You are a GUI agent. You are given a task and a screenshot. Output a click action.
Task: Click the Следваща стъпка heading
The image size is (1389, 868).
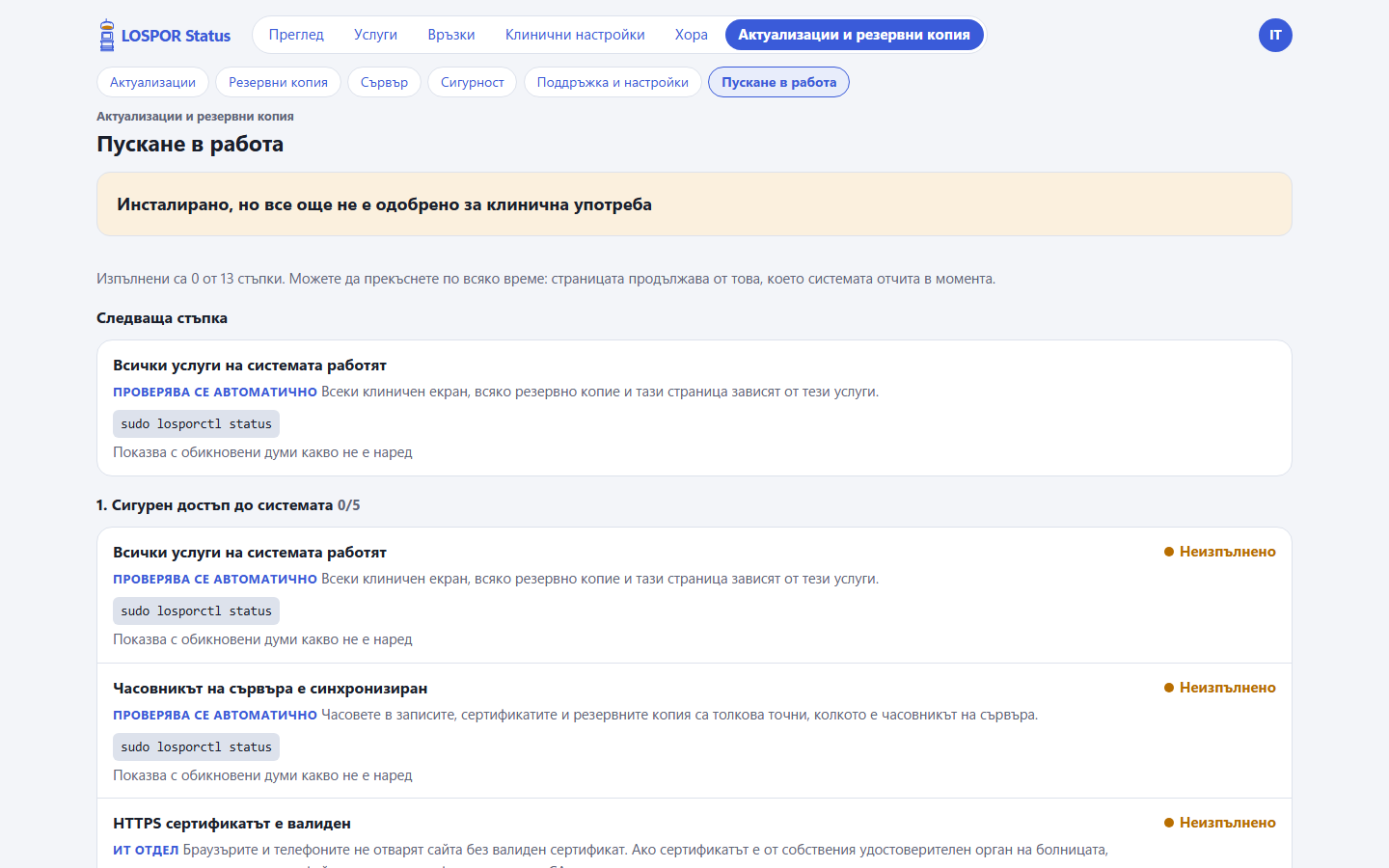[x=162, y=317]
